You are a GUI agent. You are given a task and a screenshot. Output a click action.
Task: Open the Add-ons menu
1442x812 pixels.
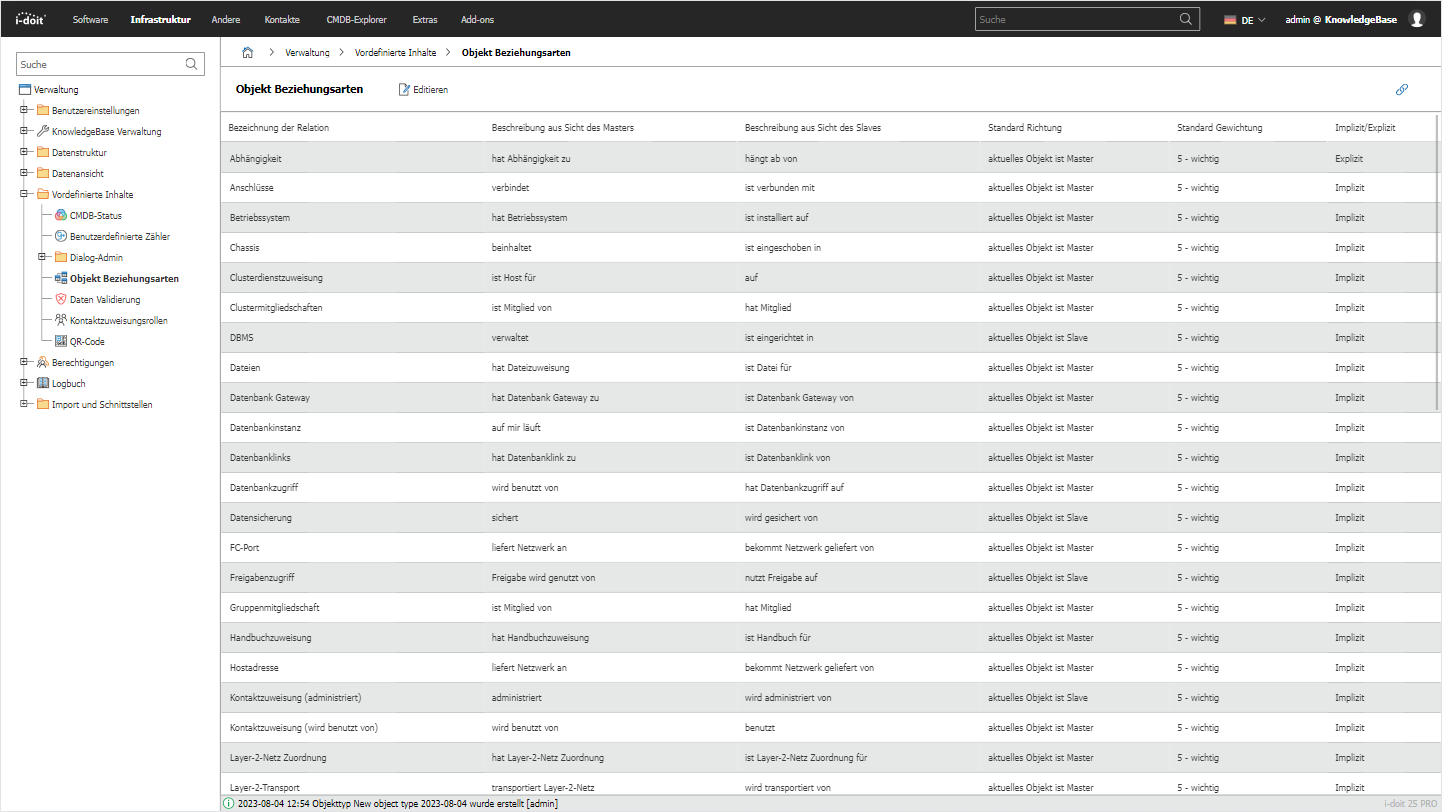[477, 19]
